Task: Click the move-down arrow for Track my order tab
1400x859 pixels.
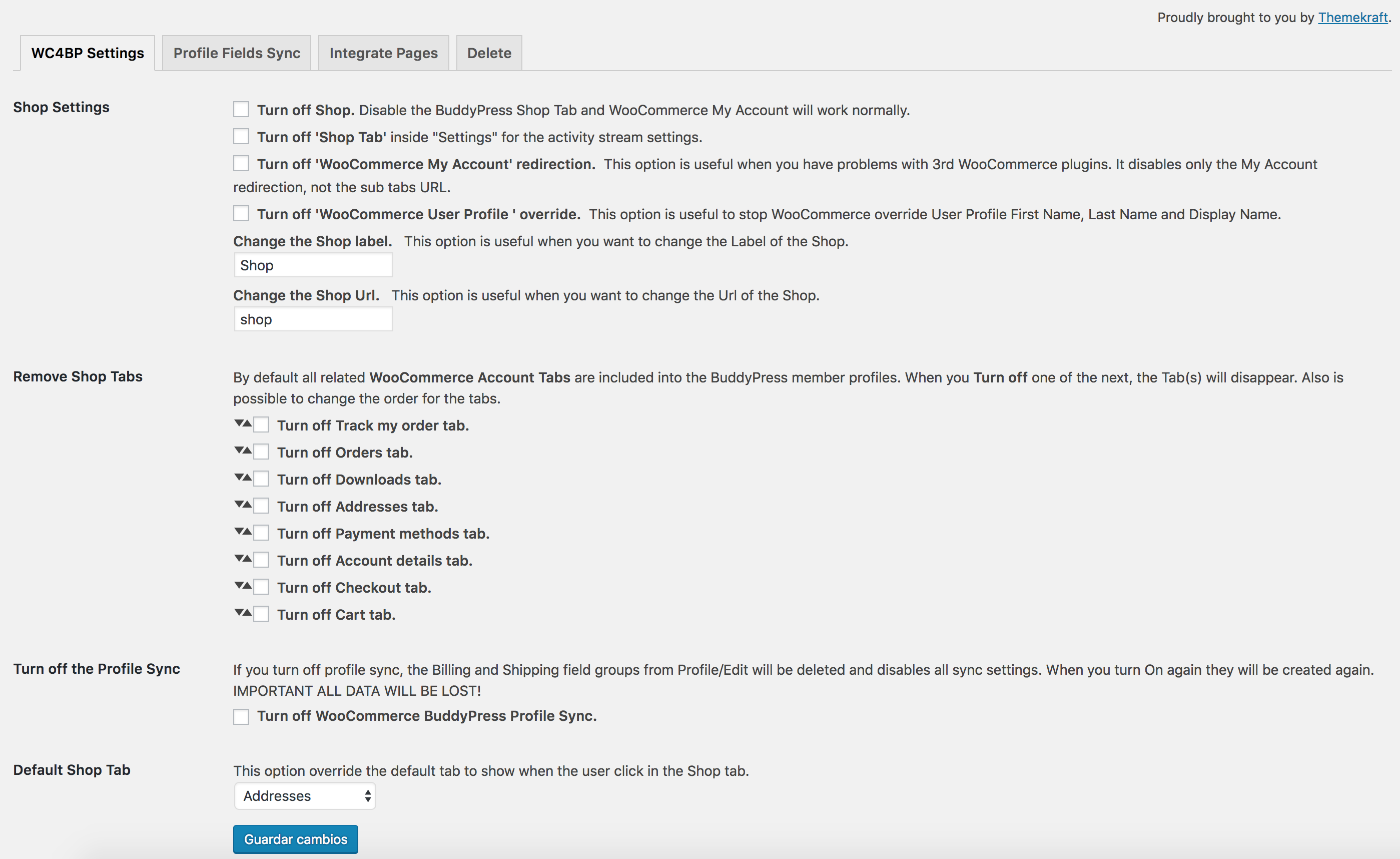Action: [x=239, y=423]
